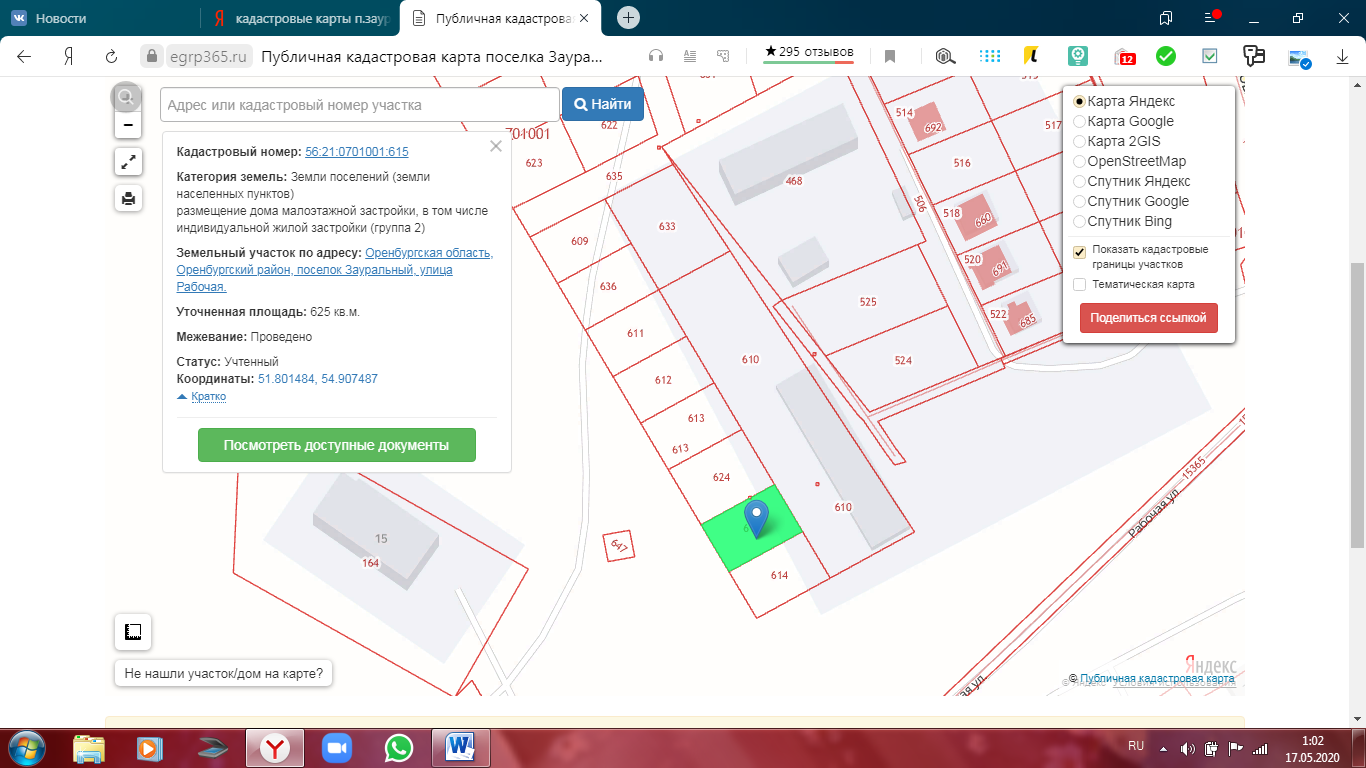
Task: Click the RU language indicator in tray
Action: click(1136, 746)
